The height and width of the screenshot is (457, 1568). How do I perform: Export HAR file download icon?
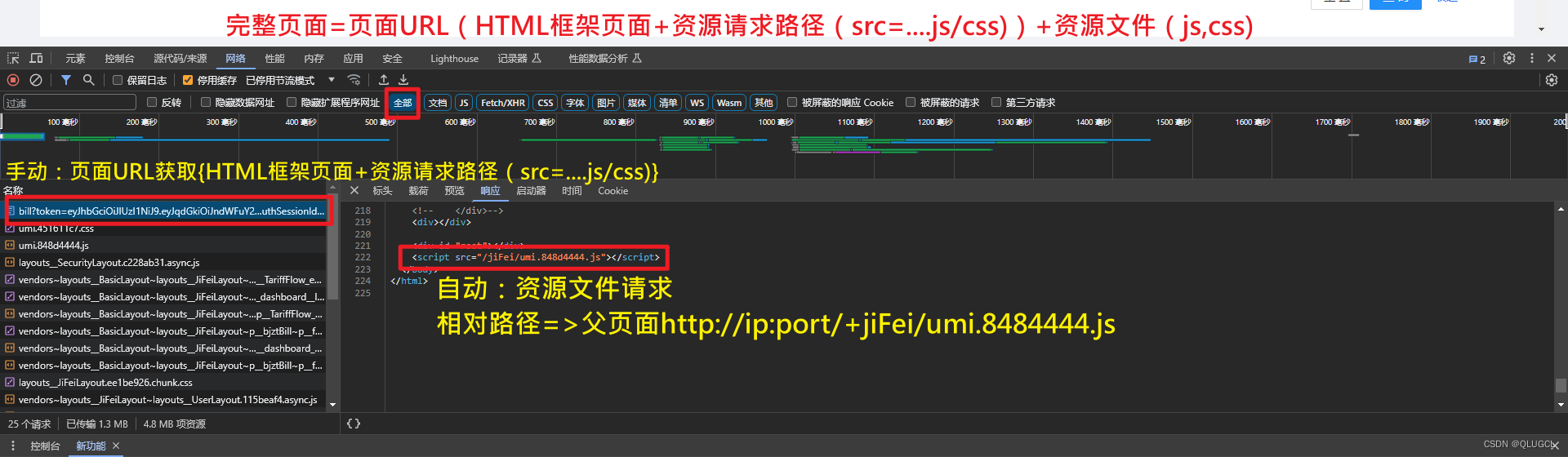403,80
